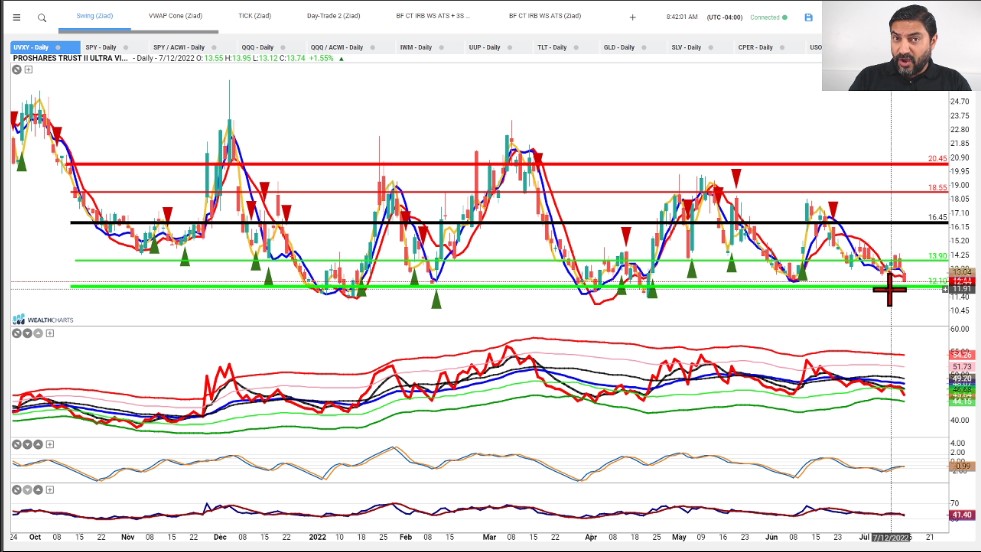The width and height of the screenshot is (981, 552).
Task: Open BF CT IRB WS ATS (Ziad) workspace
Action: (x=545, y=16)
